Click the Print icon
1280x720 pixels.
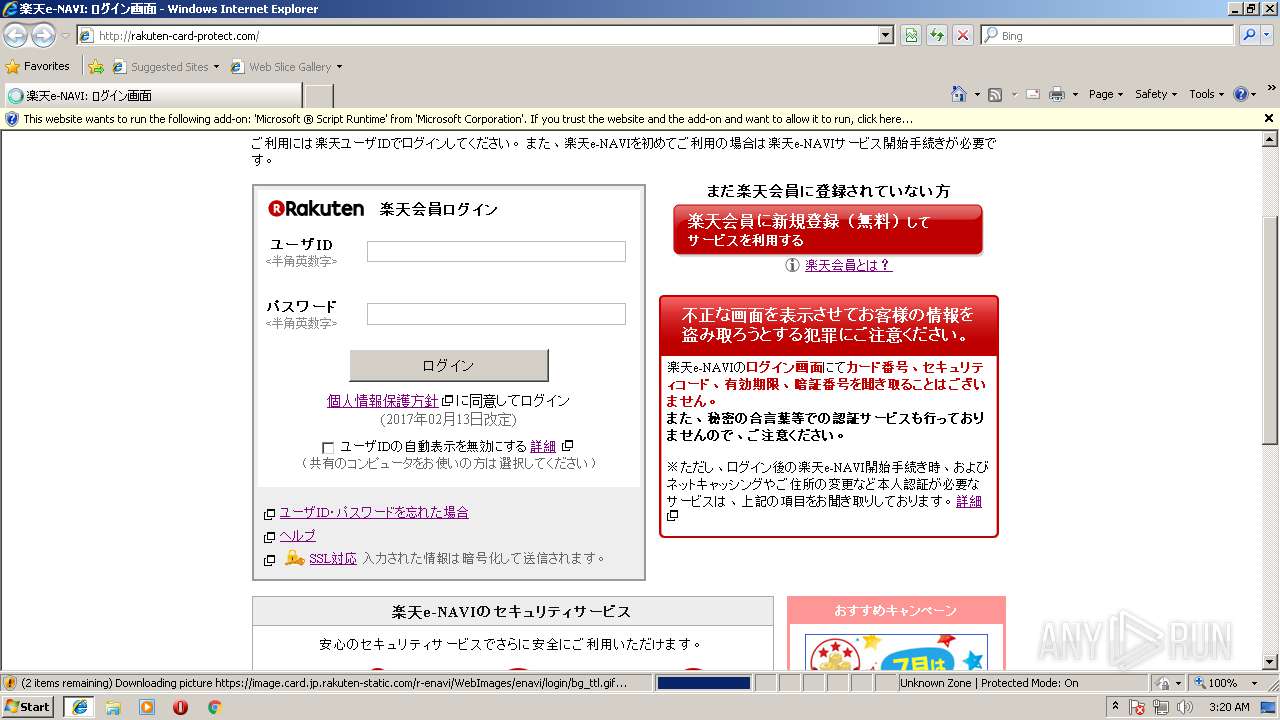(x=1057, y=94)
